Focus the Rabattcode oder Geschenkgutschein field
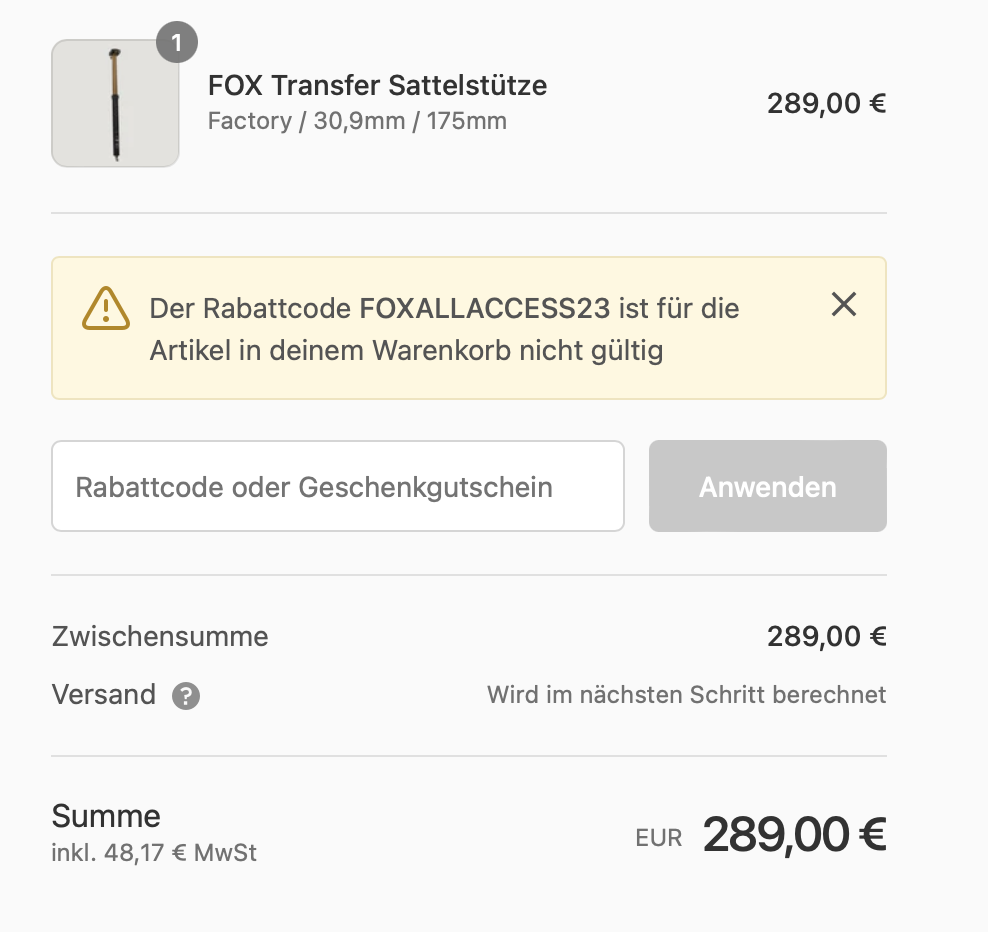The width and height of the screenshot is (988, 932). click(x=338, y=486)
